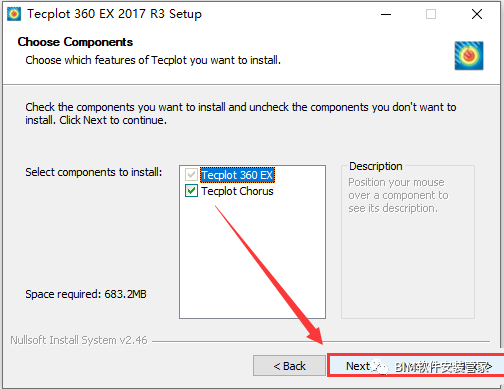Click the Setup window title text
Viewport: 504px width, 389px height.
tap(114, 14)
